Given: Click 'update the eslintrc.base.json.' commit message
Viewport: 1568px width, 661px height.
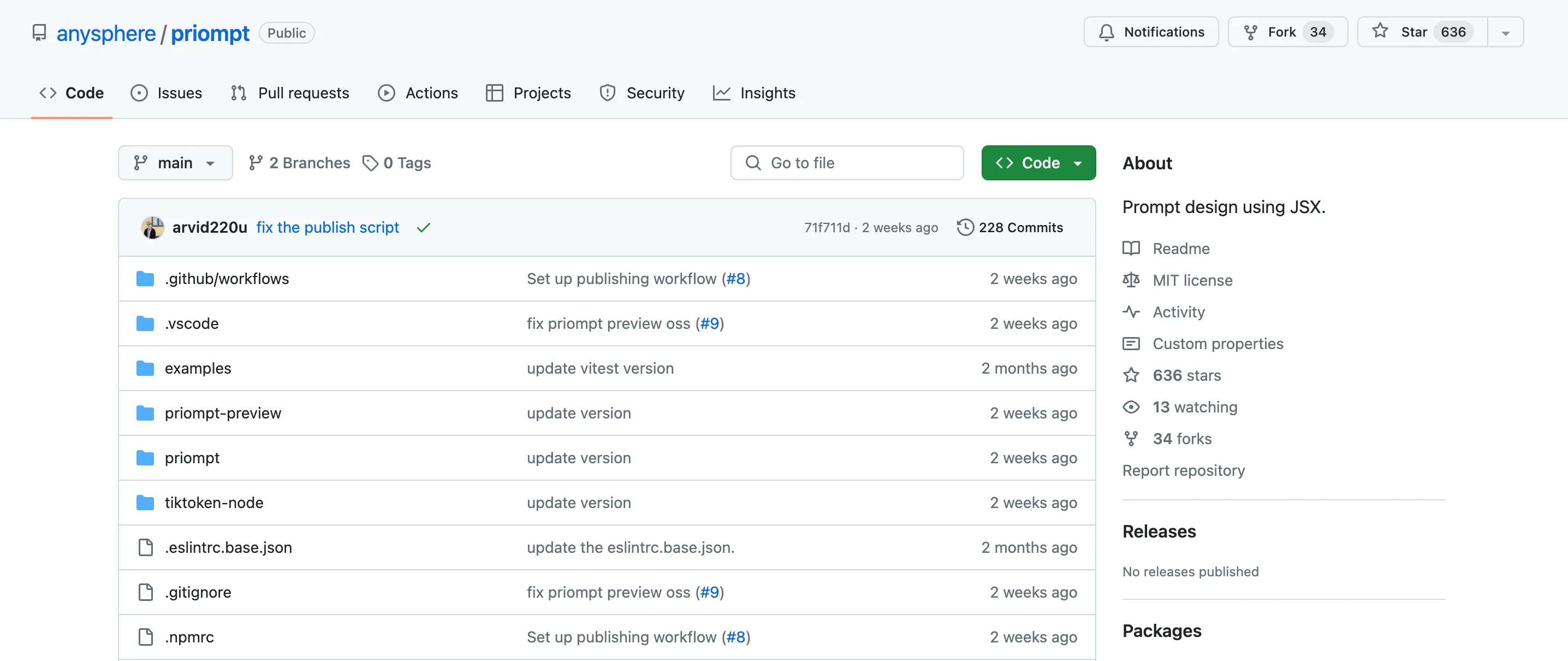Looking at the screenshot, I should 631,547.
